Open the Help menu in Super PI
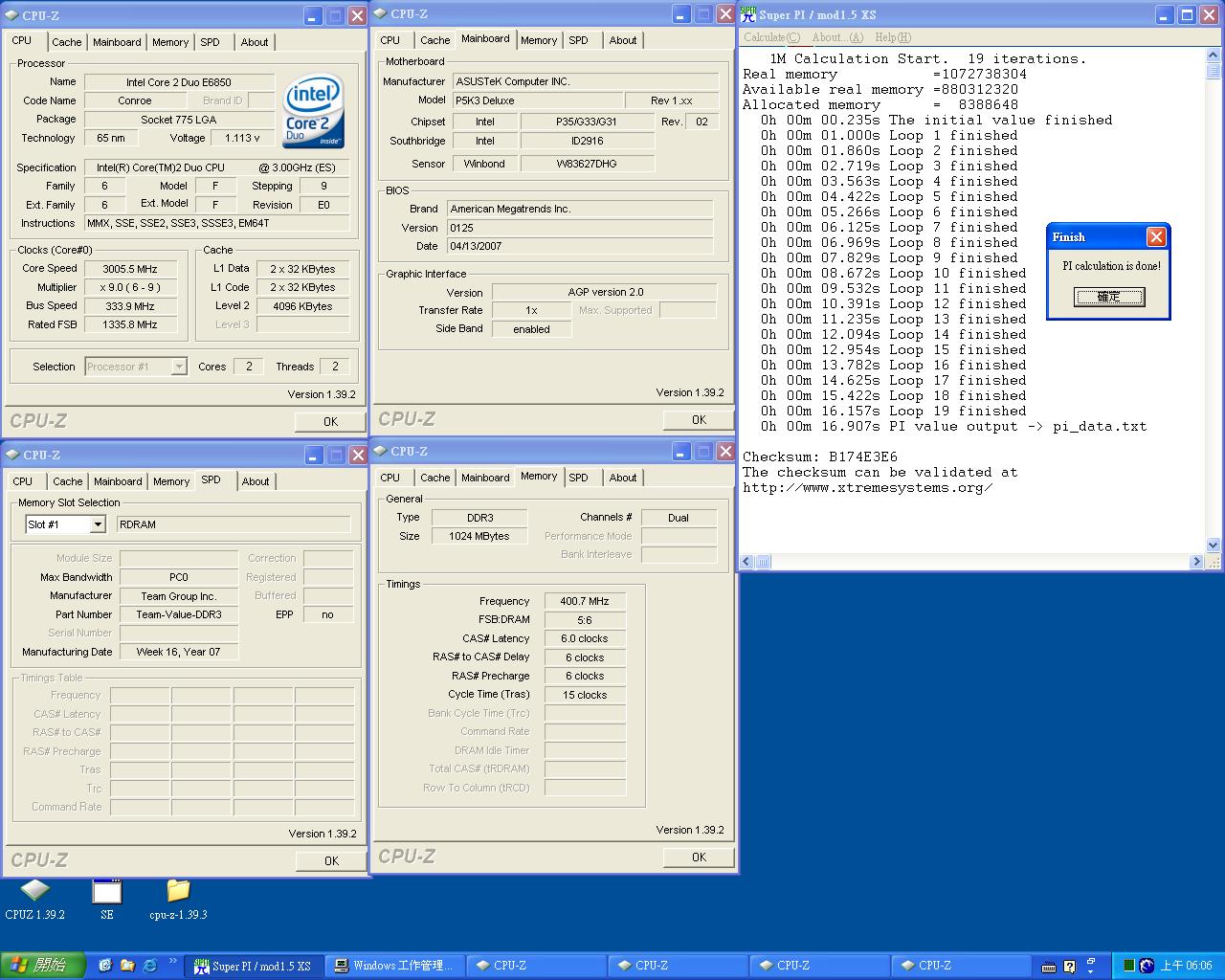The height and width of the screenshot is (980, 1225). click(893, 37)
